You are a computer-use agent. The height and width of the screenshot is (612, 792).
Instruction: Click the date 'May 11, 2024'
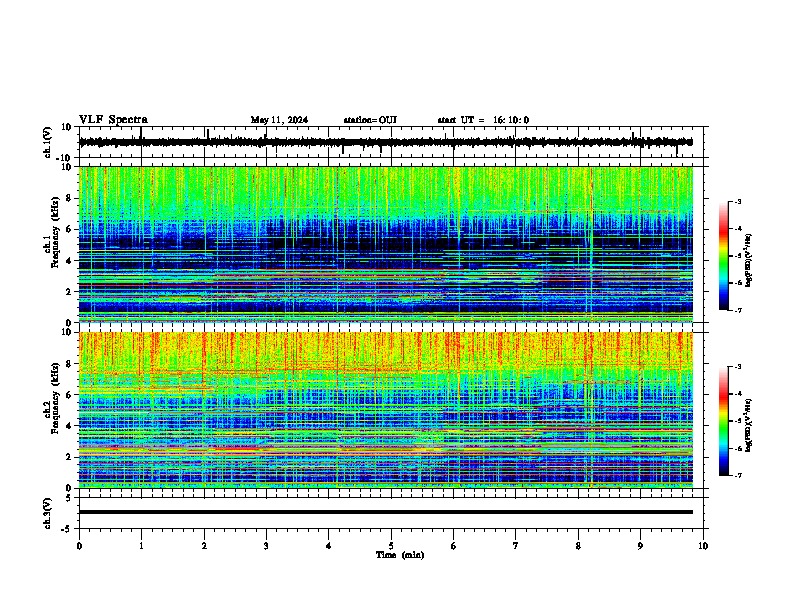(279, 120)
